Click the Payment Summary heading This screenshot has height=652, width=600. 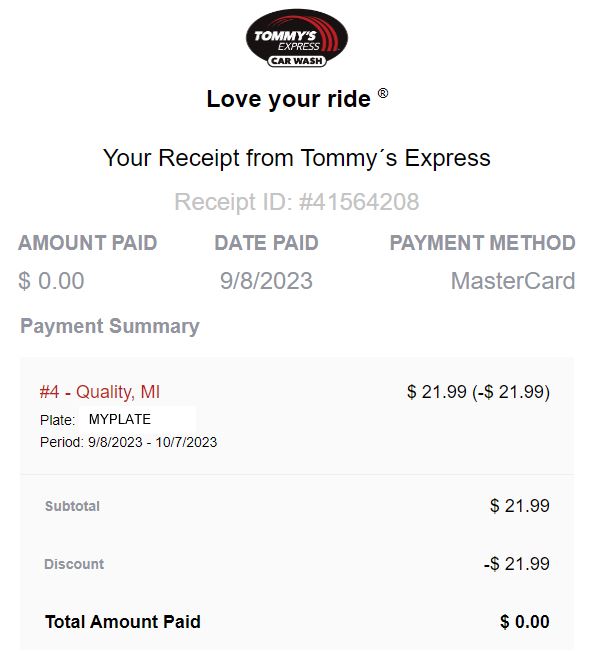110,326
